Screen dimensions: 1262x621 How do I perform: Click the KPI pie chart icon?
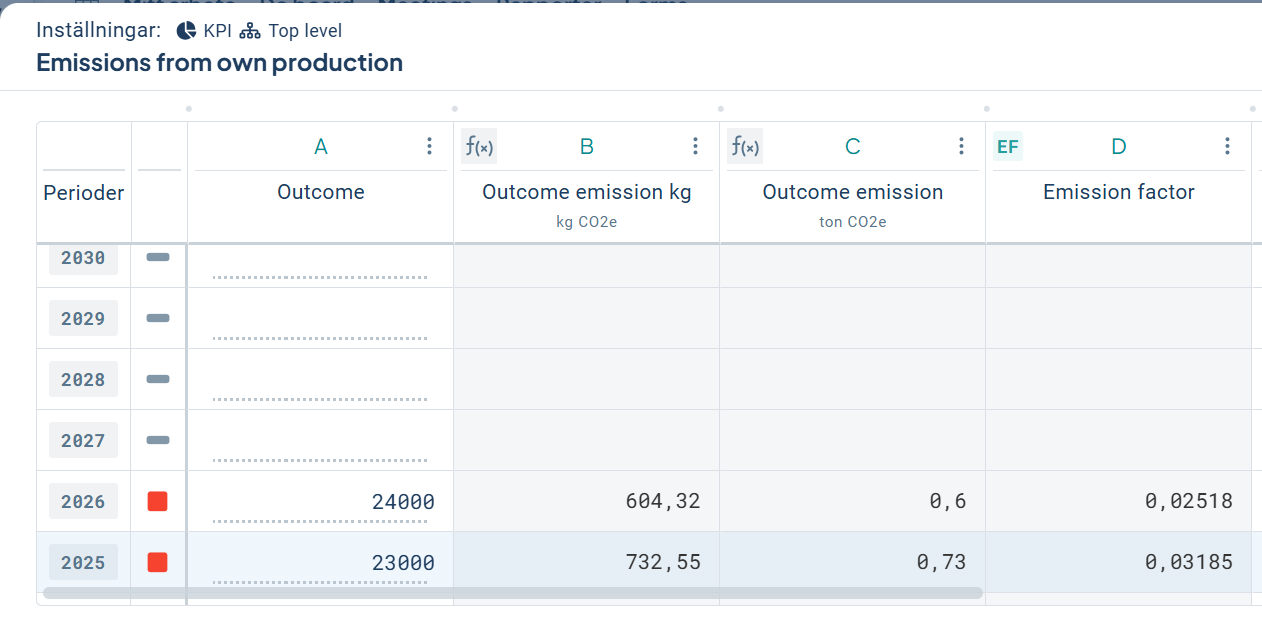(x=185, y=31)
